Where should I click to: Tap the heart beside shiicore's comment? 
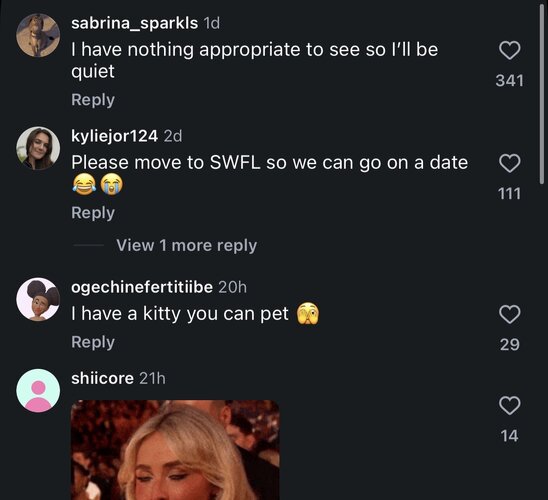(510, 405)
